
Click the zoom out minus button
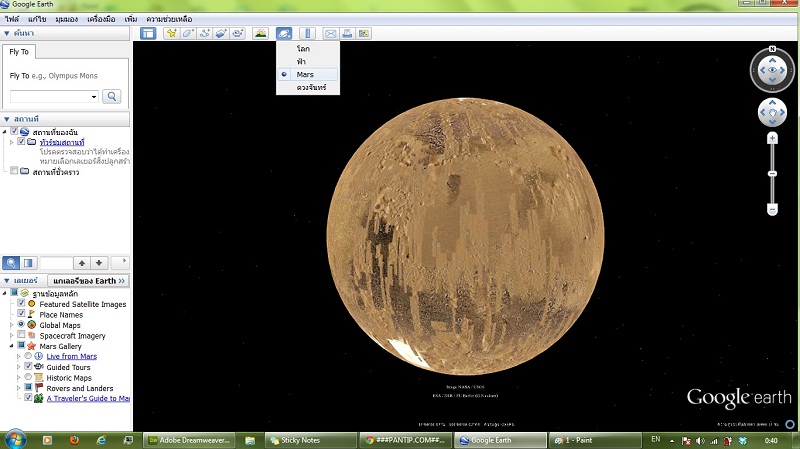pos(772,210)
